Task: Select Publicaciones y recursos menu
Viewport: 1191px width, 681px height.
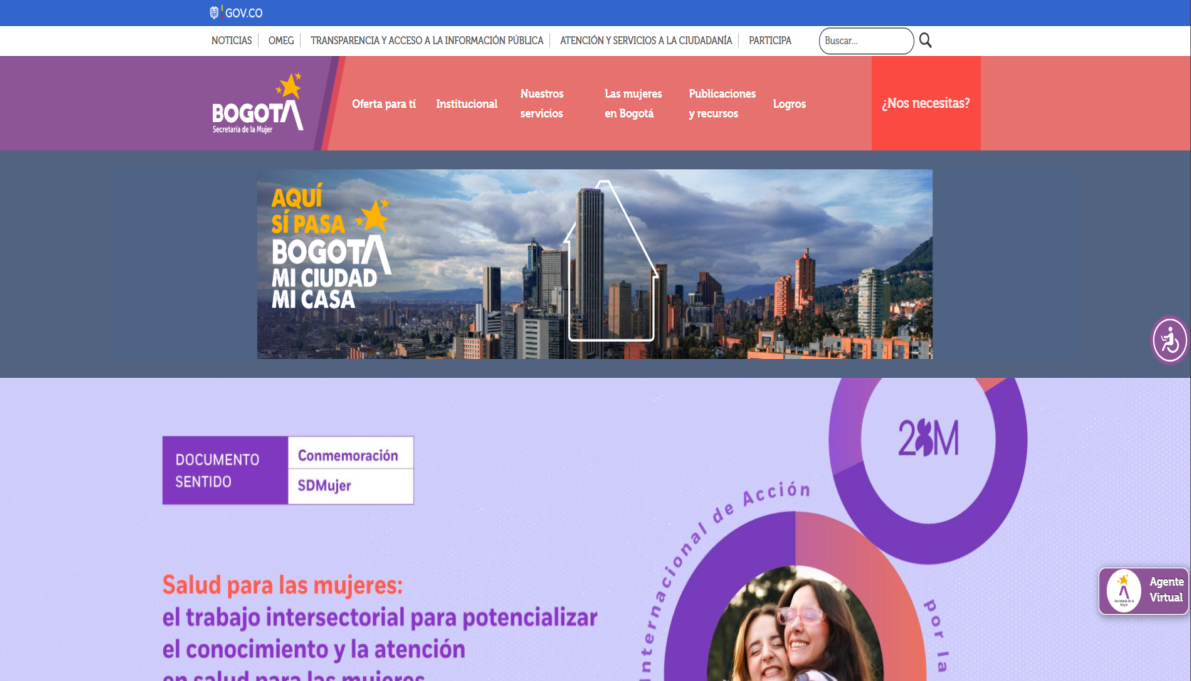Action: 722,103
